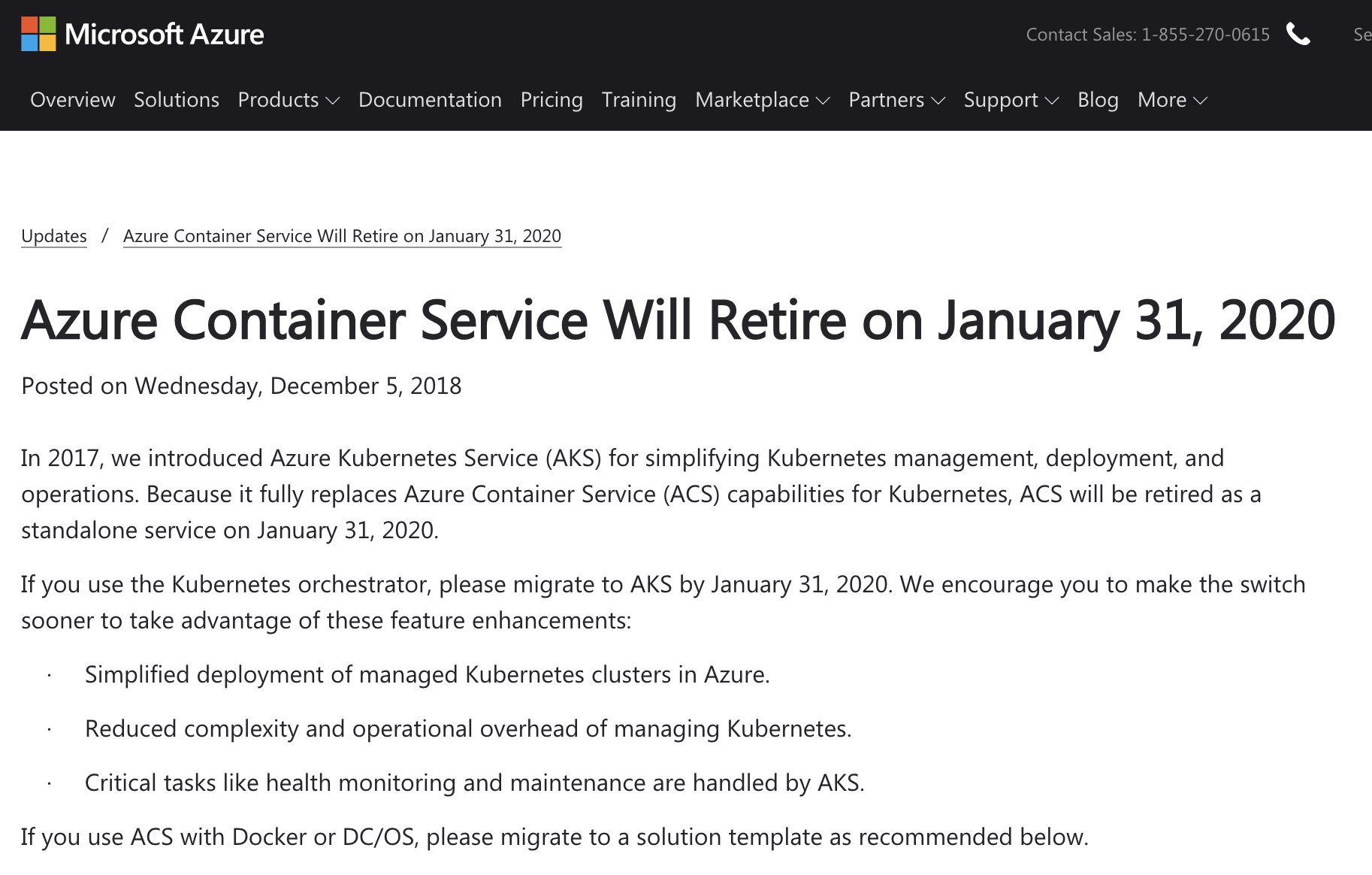Click the retirement article breadcrumb link
1372x875 pixels.
point(342,235)
